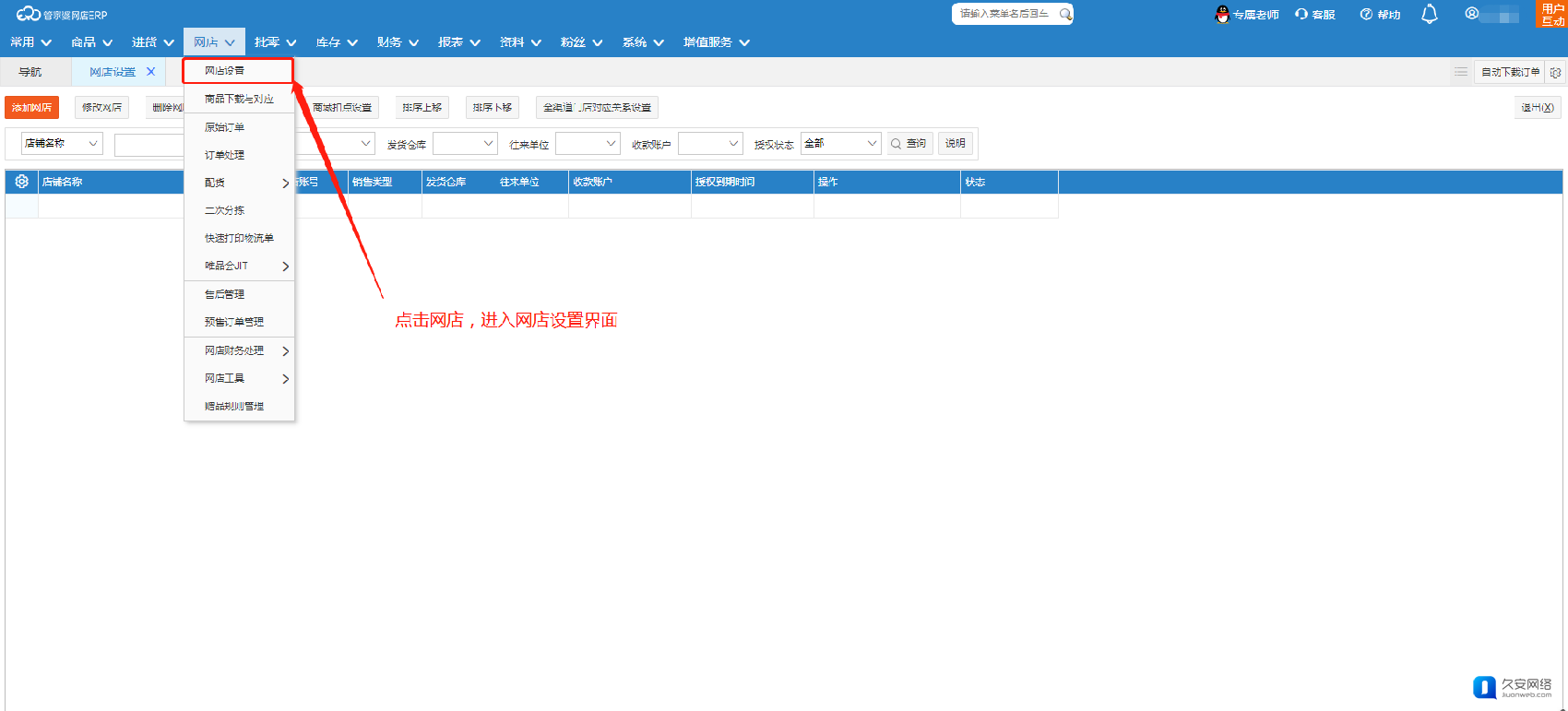Click the orange 添加网店 button
Image resolution: width=1568 pixels, height=711 pixels.
pos(31,108)
